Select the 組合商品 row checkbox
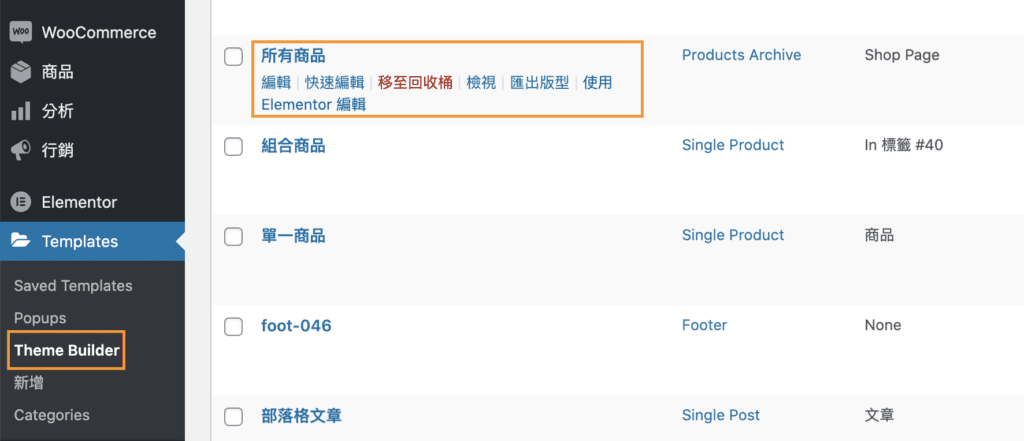1024x441 pixels. click(x=234, y=147)
